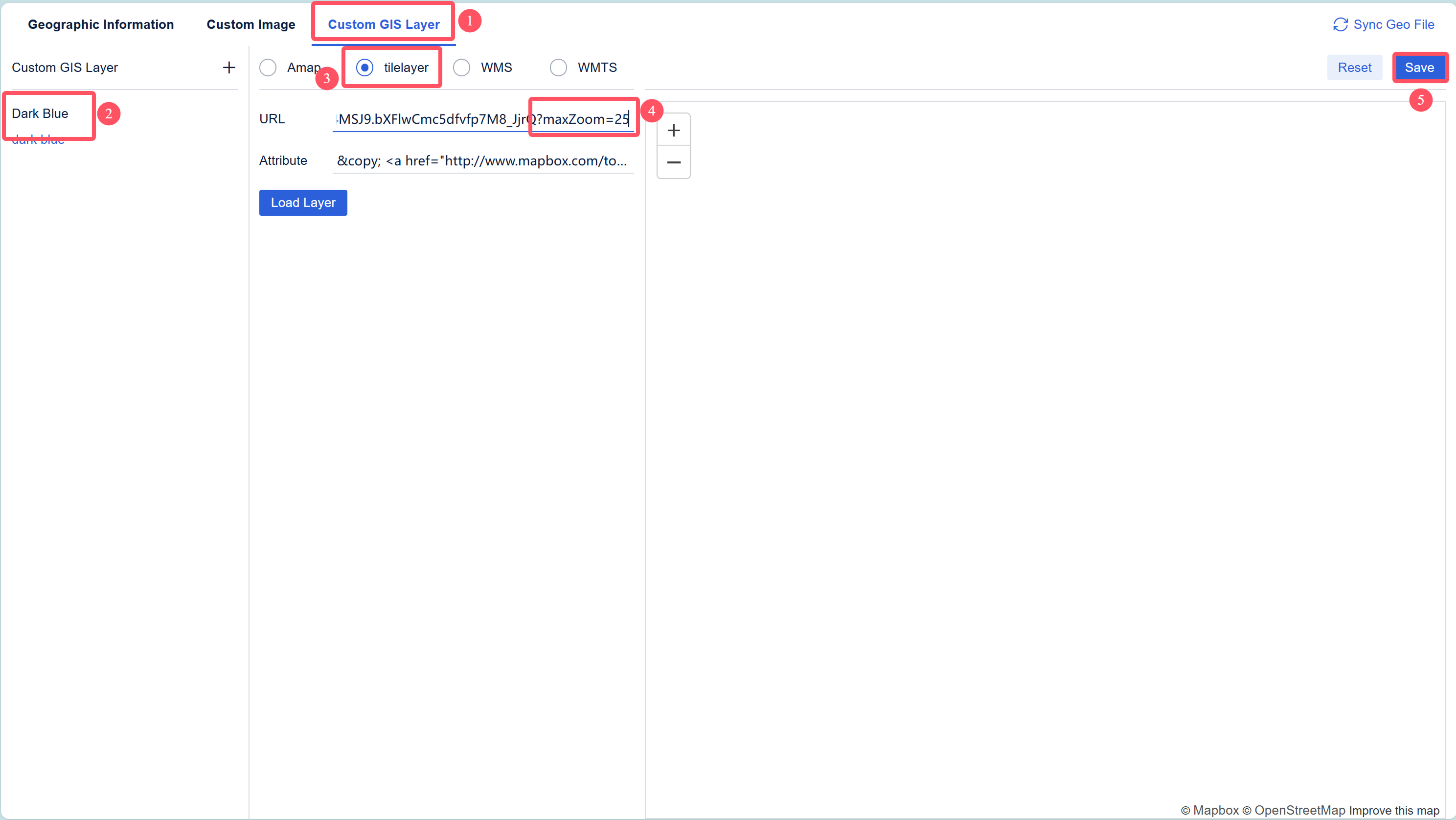Switch to the Custom Image tab
Image resolution: width=1456 pixels, height=820 pixels.
(251, 24)
